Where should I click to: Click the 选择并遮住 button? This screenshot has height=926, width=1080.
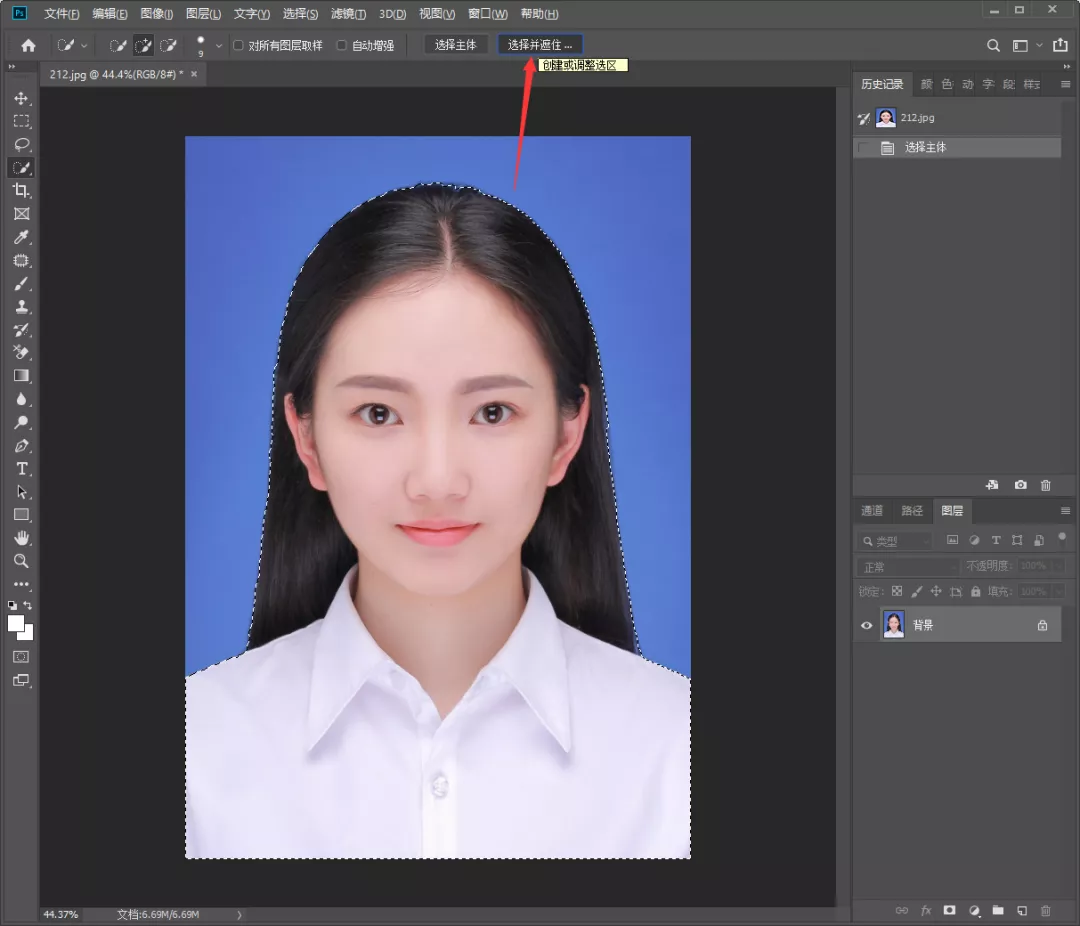click(540, 45)
